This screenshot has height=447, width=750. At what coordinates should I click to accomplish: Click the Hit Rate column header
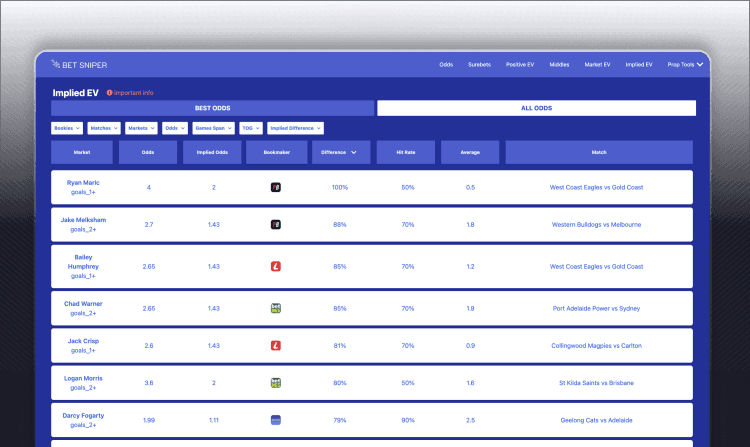(406, 152)
